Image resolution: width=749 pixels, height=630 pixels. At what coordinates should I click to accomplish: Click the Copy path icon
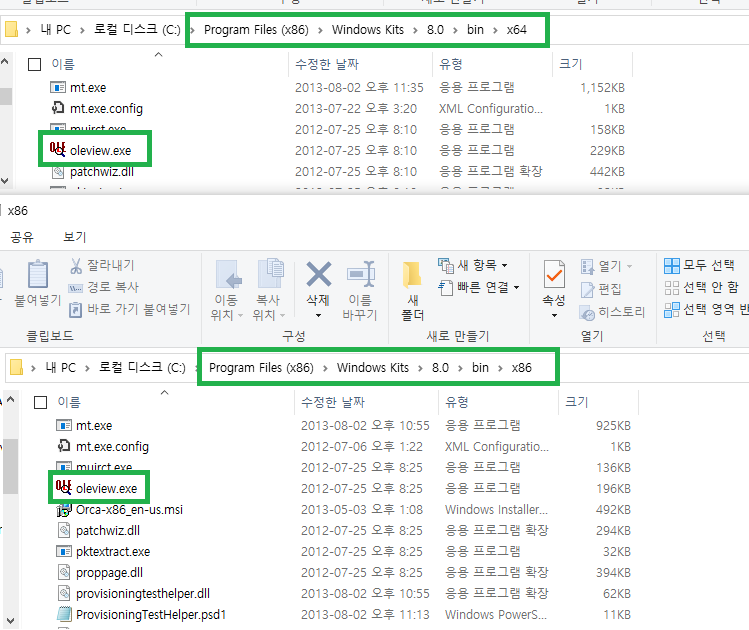(x=75, y=288)
